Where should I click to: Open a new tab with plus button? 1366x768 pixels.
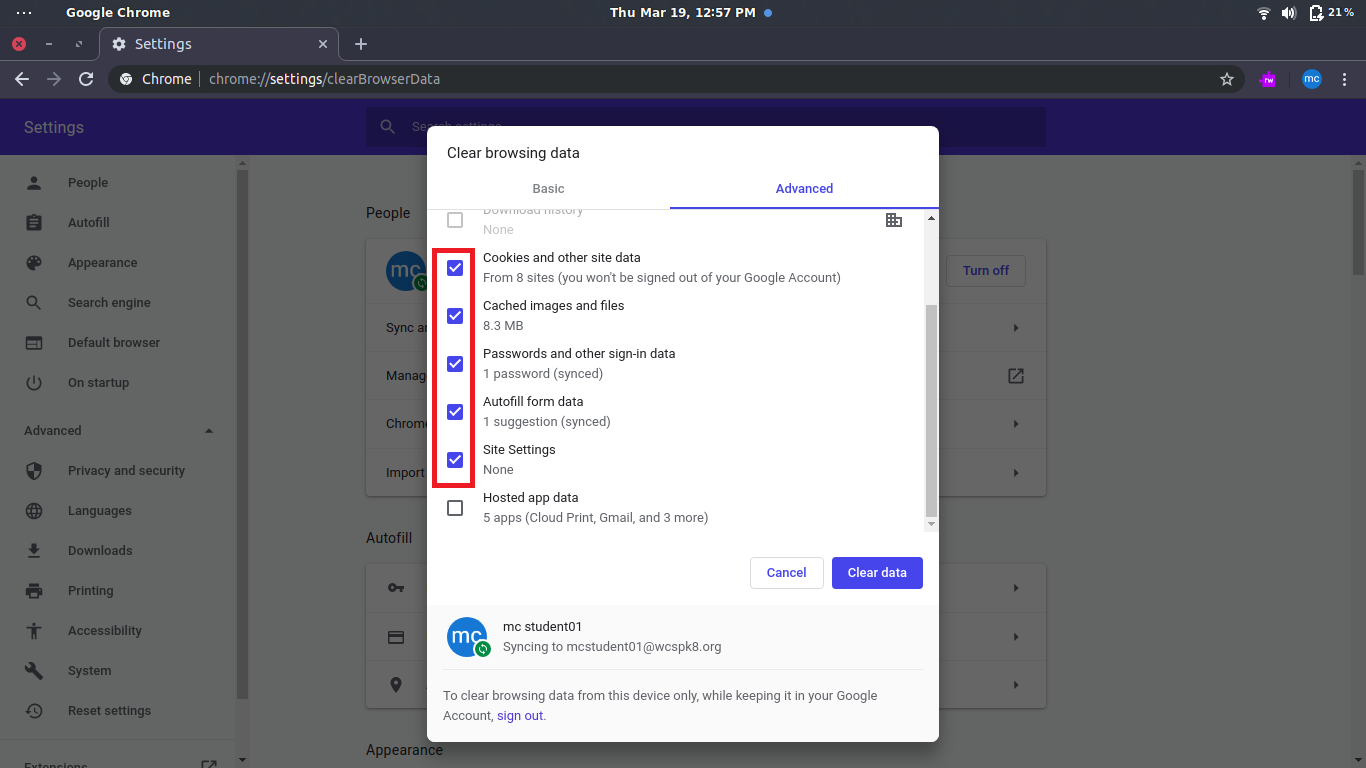[x=361, y=44]
